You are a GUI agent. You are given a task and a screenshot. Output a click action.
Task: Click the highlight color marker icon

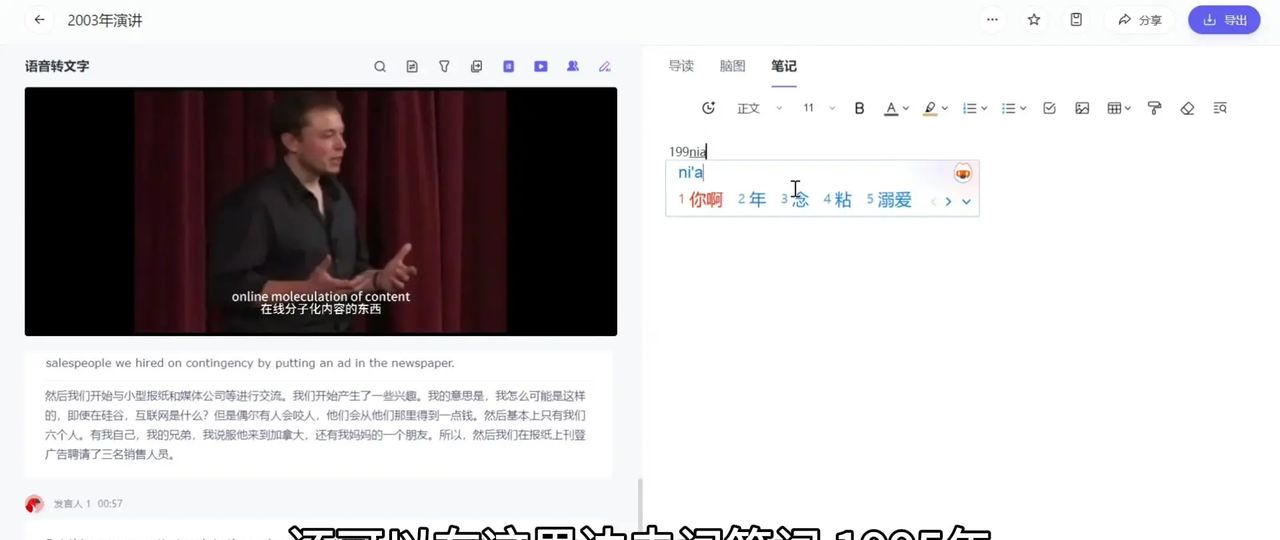(930, 108)
